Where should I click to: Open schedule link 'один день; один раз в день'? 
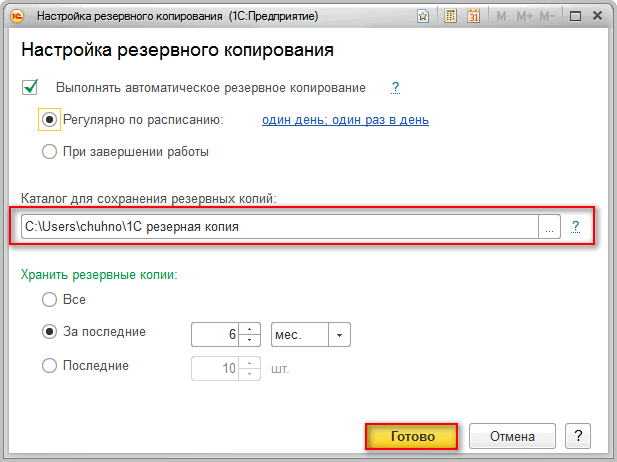pos(345,120)
